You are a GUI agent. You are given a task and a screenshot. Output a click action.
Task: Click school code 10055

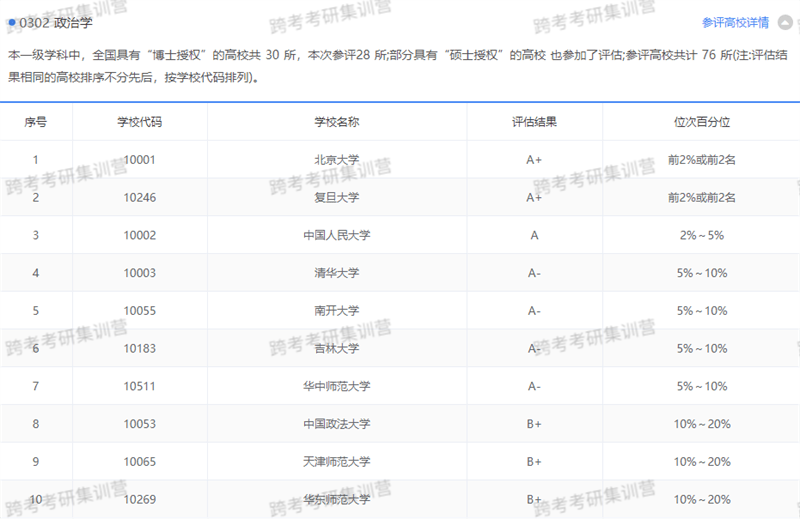coord(140,311)
